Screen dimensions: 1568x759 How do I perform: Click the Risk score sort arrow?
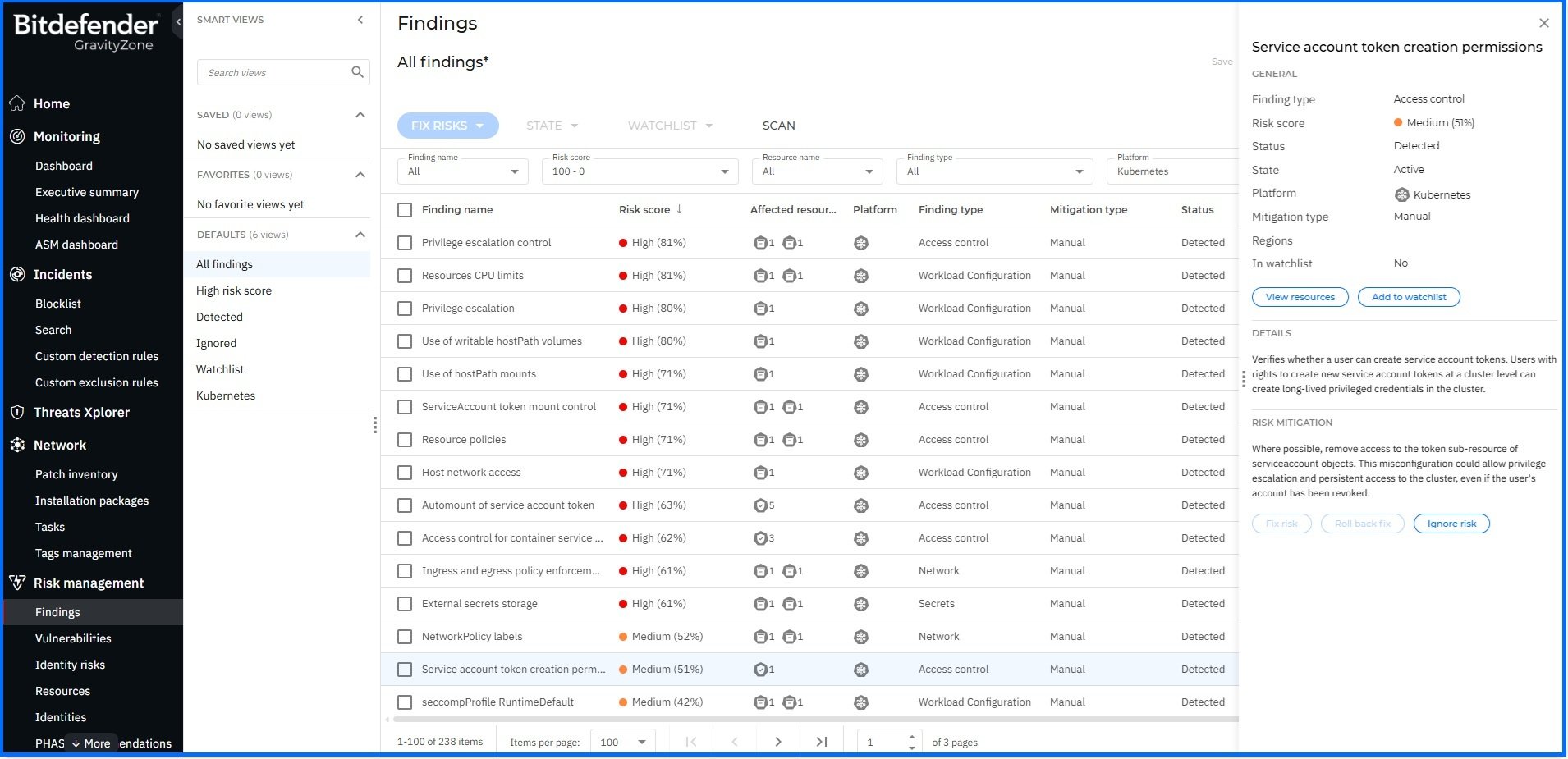click(x=679, y=209)
